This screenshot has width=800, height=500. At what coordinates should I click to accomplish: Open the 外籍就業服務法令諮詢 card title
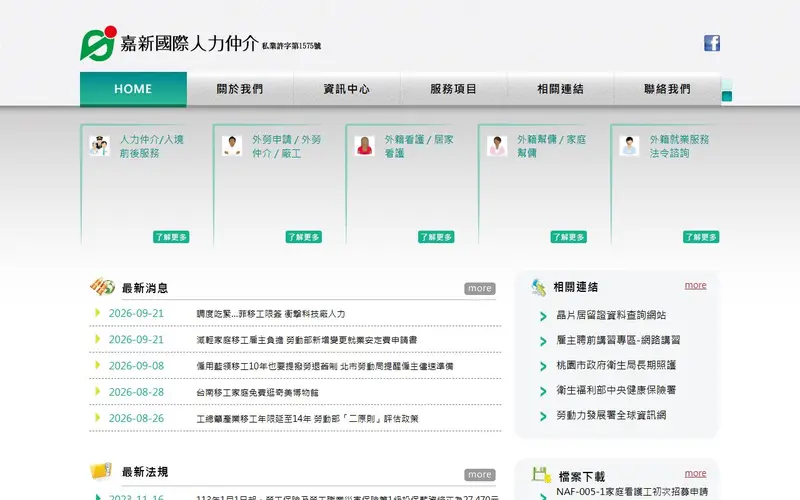coord(679,146)
